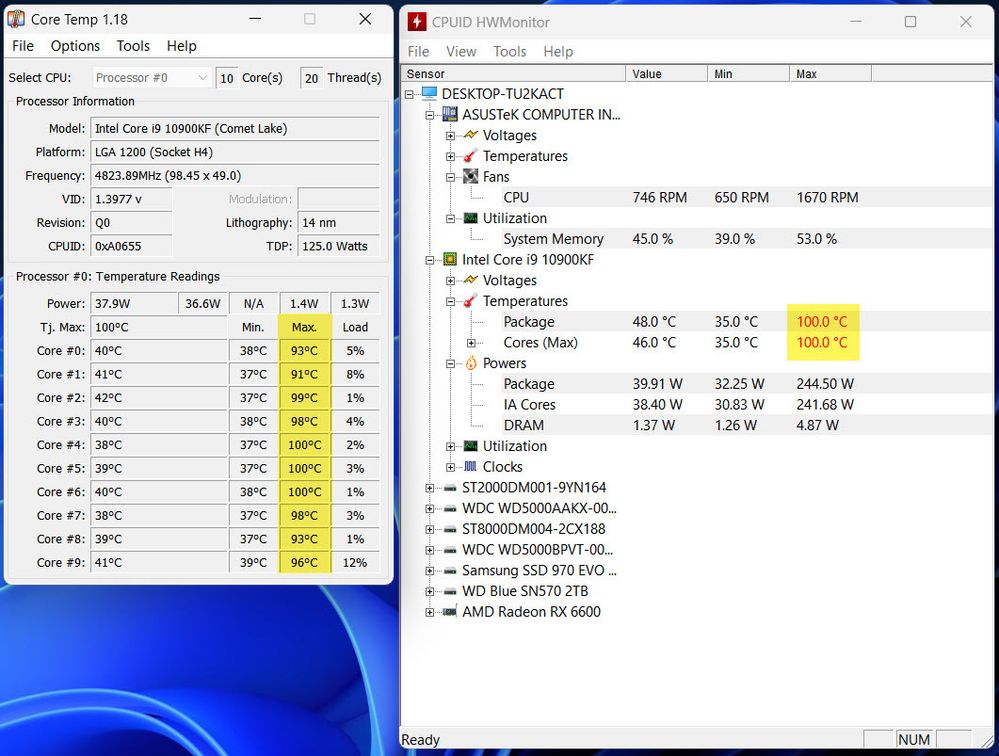Click the Core Temp thermometer title icon
999x756 pixels.
click(x=16, y=19)
